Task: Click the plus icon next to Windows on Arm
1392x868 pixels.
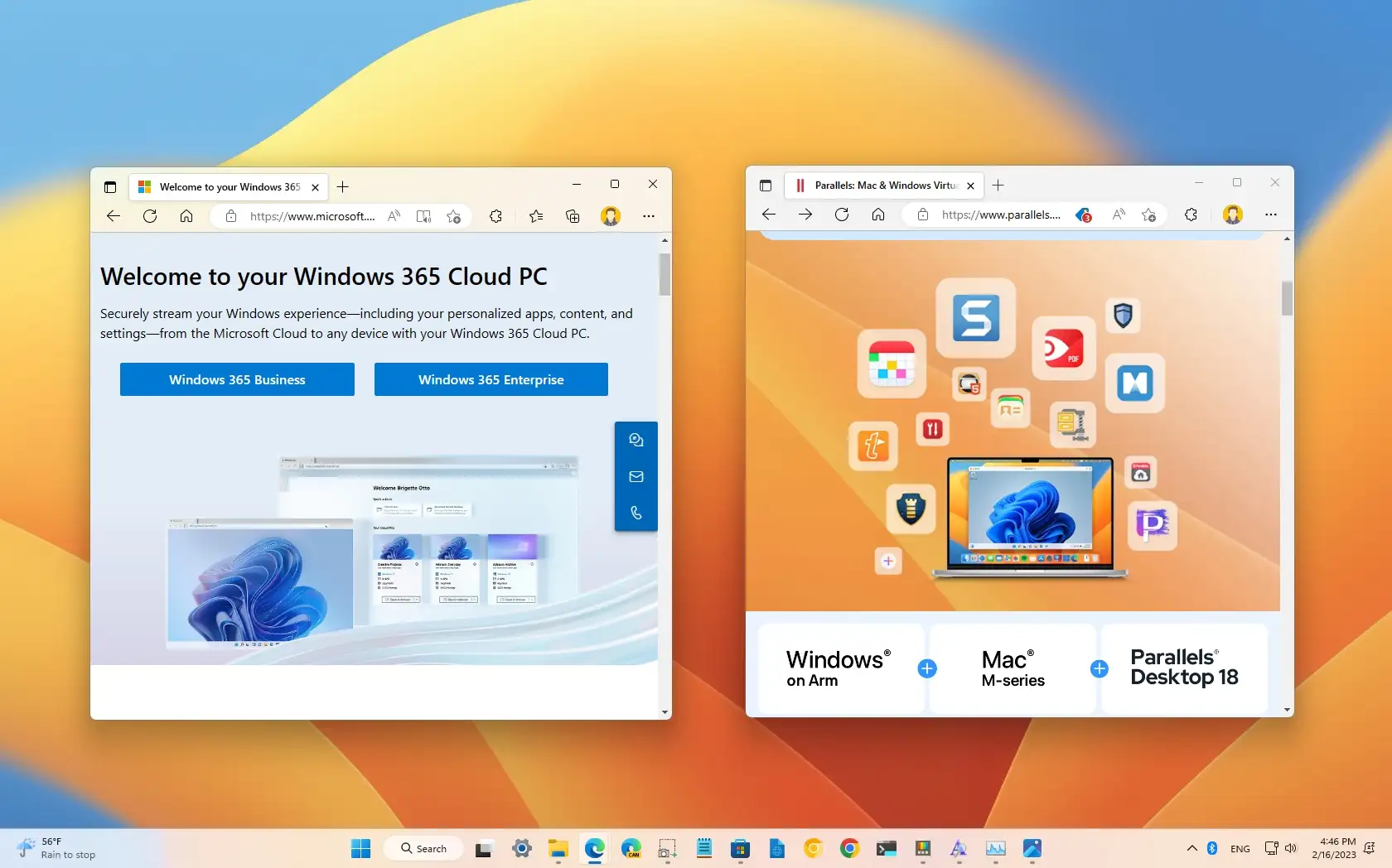Action: [927, 669]
